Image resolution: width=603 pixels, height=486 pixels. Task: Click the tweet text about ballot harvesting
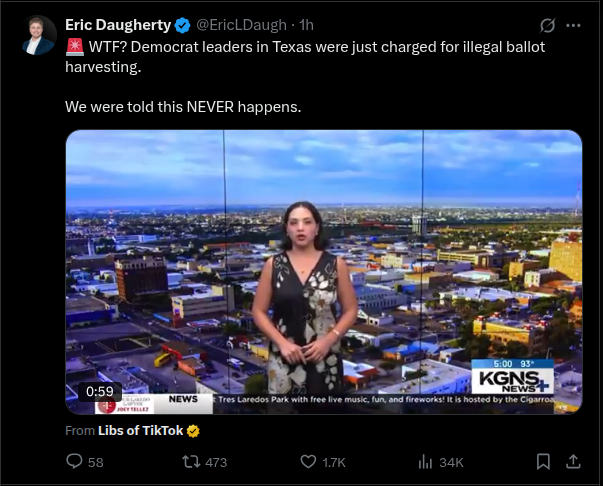(x=305, y=77)
